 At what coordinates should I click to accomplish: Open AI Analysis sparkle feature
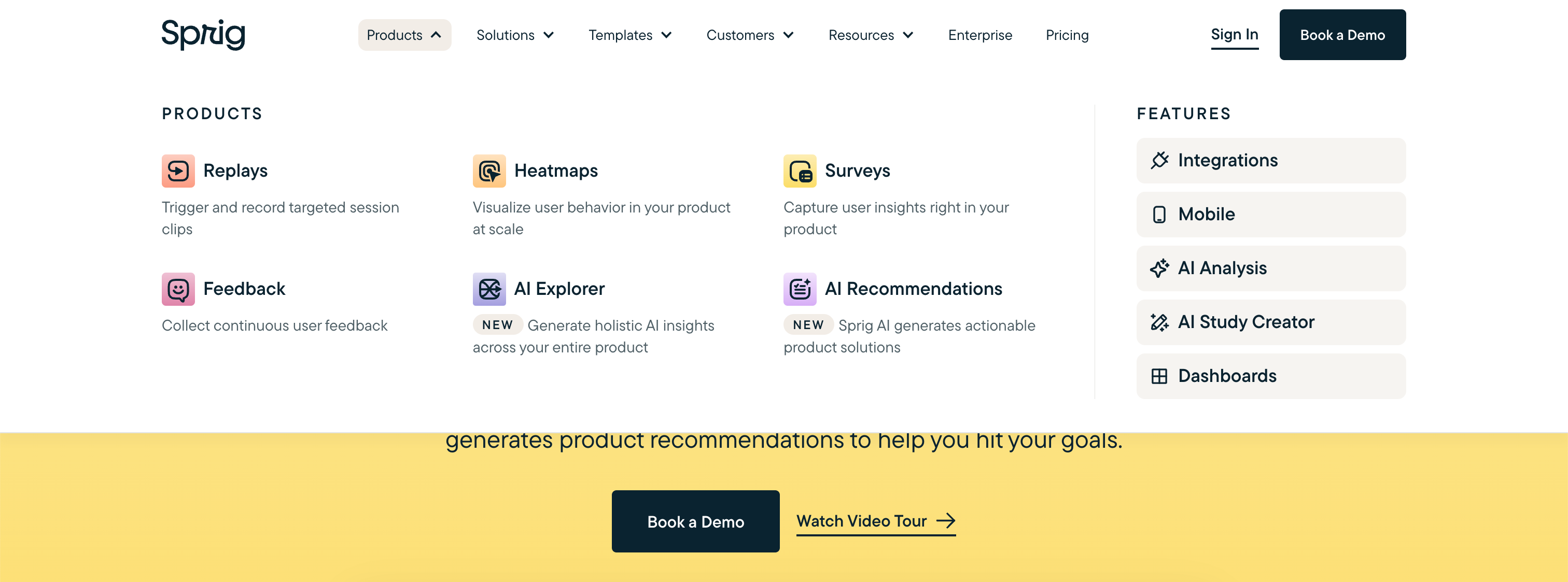coord(1270,268)
